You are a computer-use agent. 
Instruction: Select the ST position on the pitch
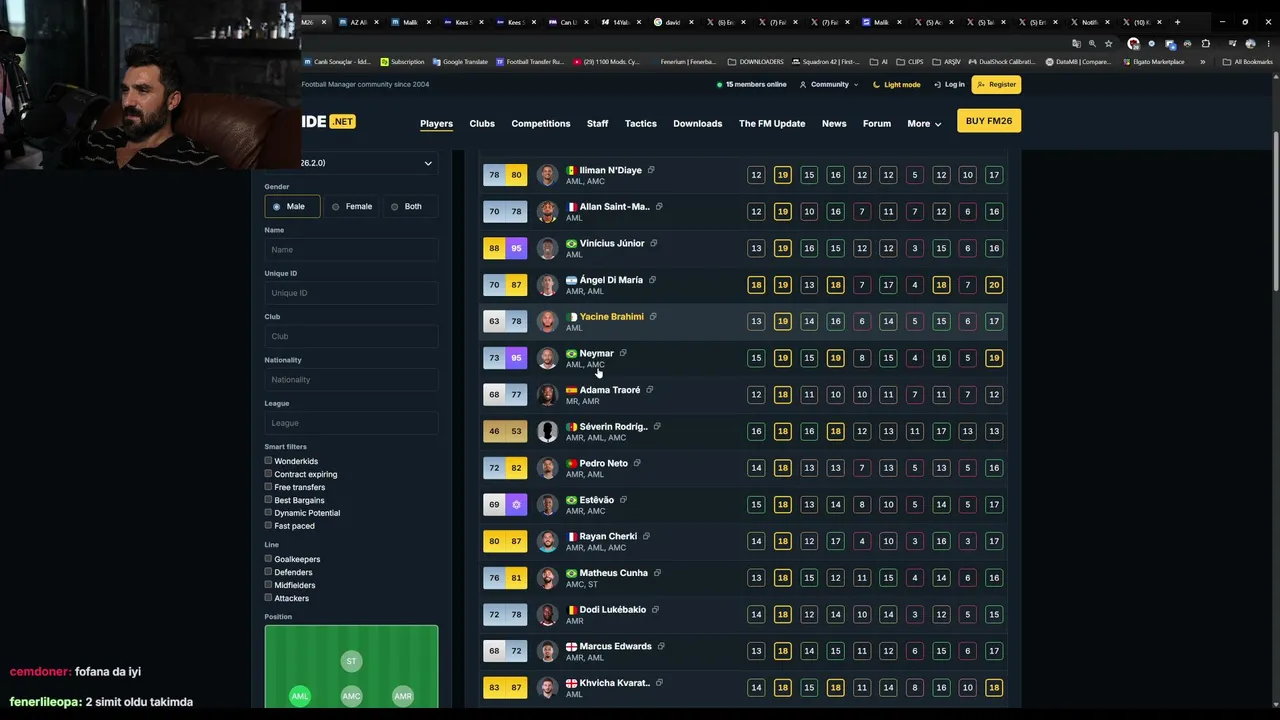351,661
